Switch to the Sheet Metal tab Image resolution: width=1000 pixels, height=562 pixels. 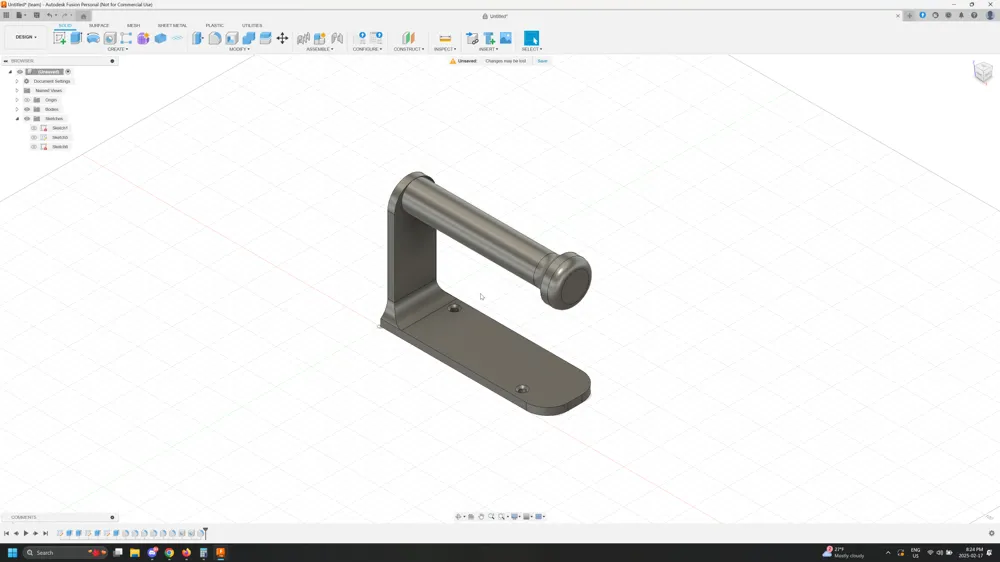[172, 26]
